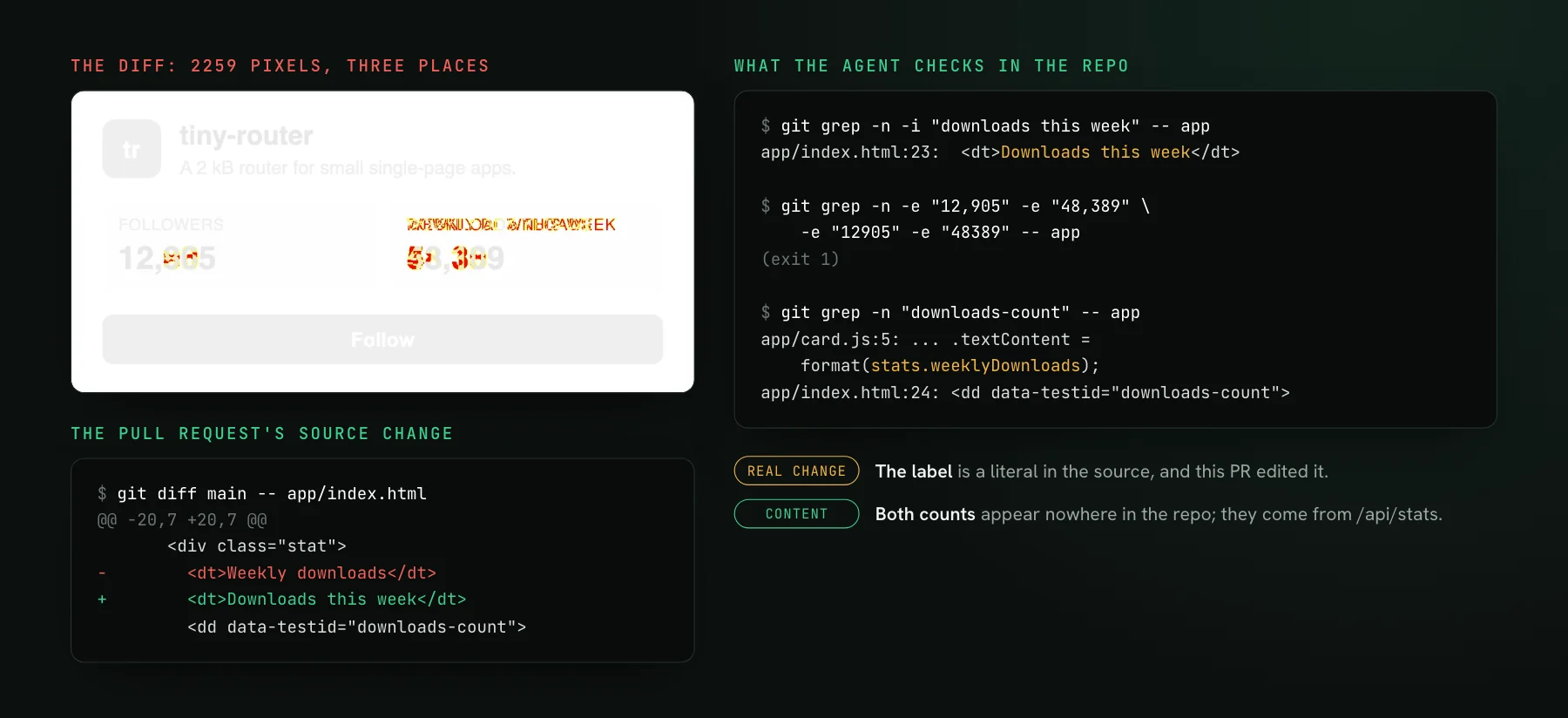
Task: Select the git grep "12,905" "48,389" command line
Action: (956, 207)
